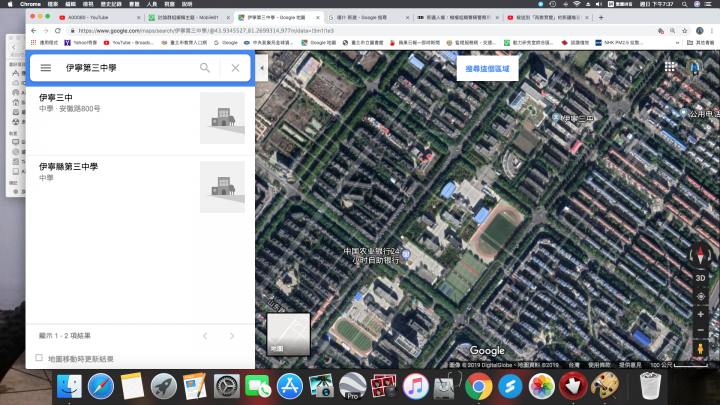Switch to the A00080 - YouTube tab

pyautogui.click(x=99, y=17)
